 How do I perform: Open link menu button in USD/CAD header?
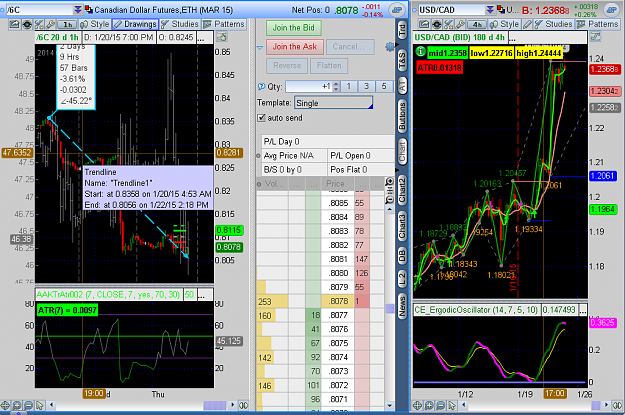[612, 10]
